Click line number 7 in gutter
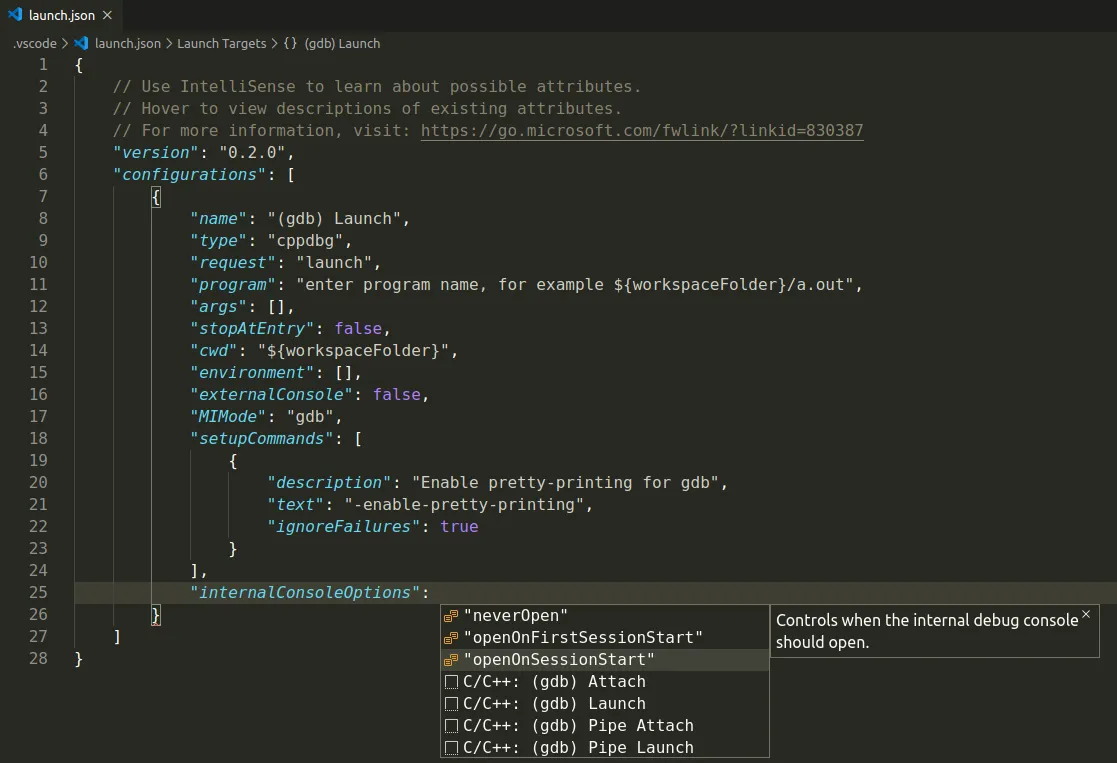1117x763 pixels. pyautogui.click(x=43, y=197)
